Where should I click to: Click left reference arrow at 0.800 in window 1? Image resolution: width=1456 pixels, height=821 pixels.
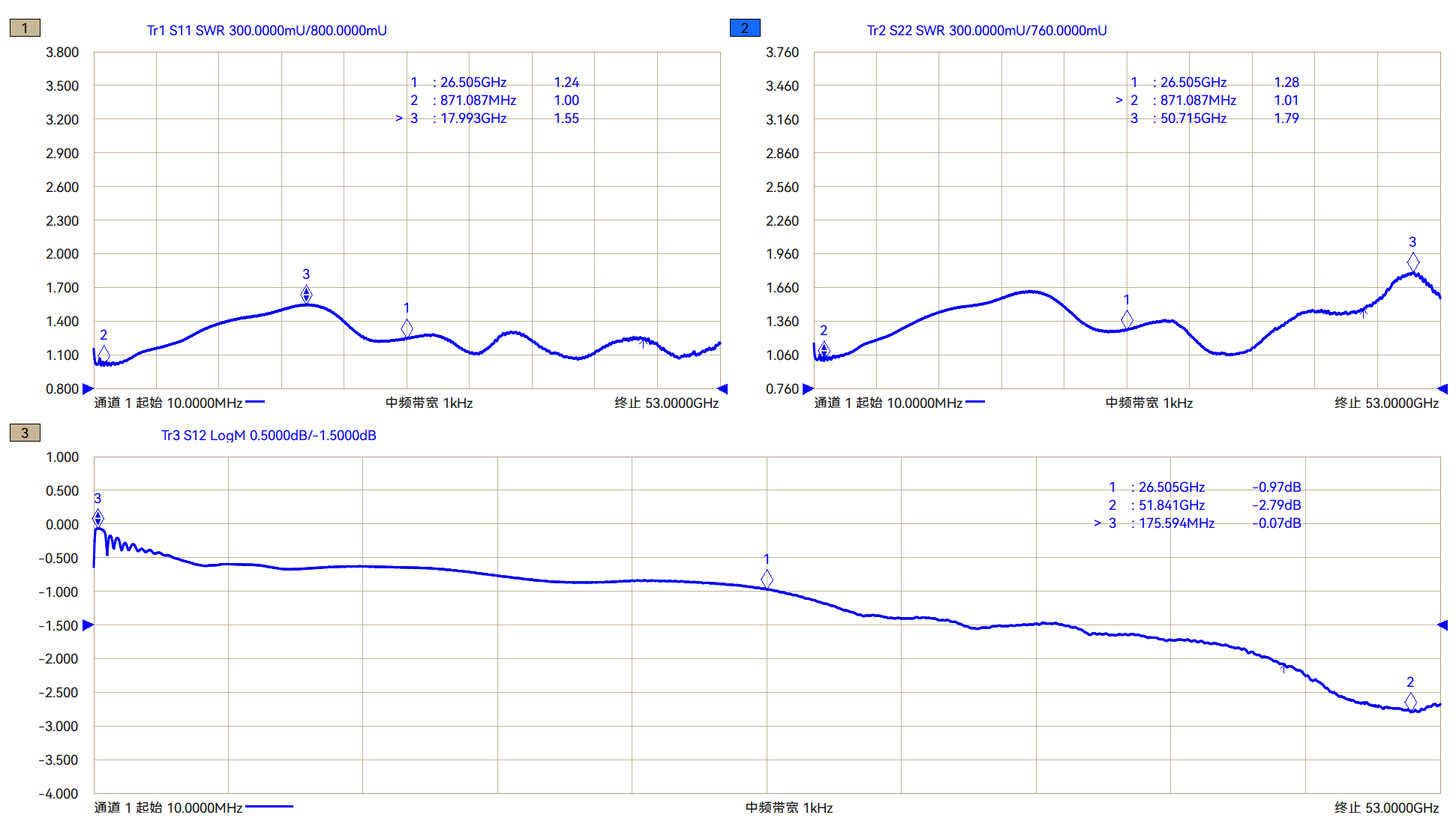pyautogui.click(x=88, y=388)
